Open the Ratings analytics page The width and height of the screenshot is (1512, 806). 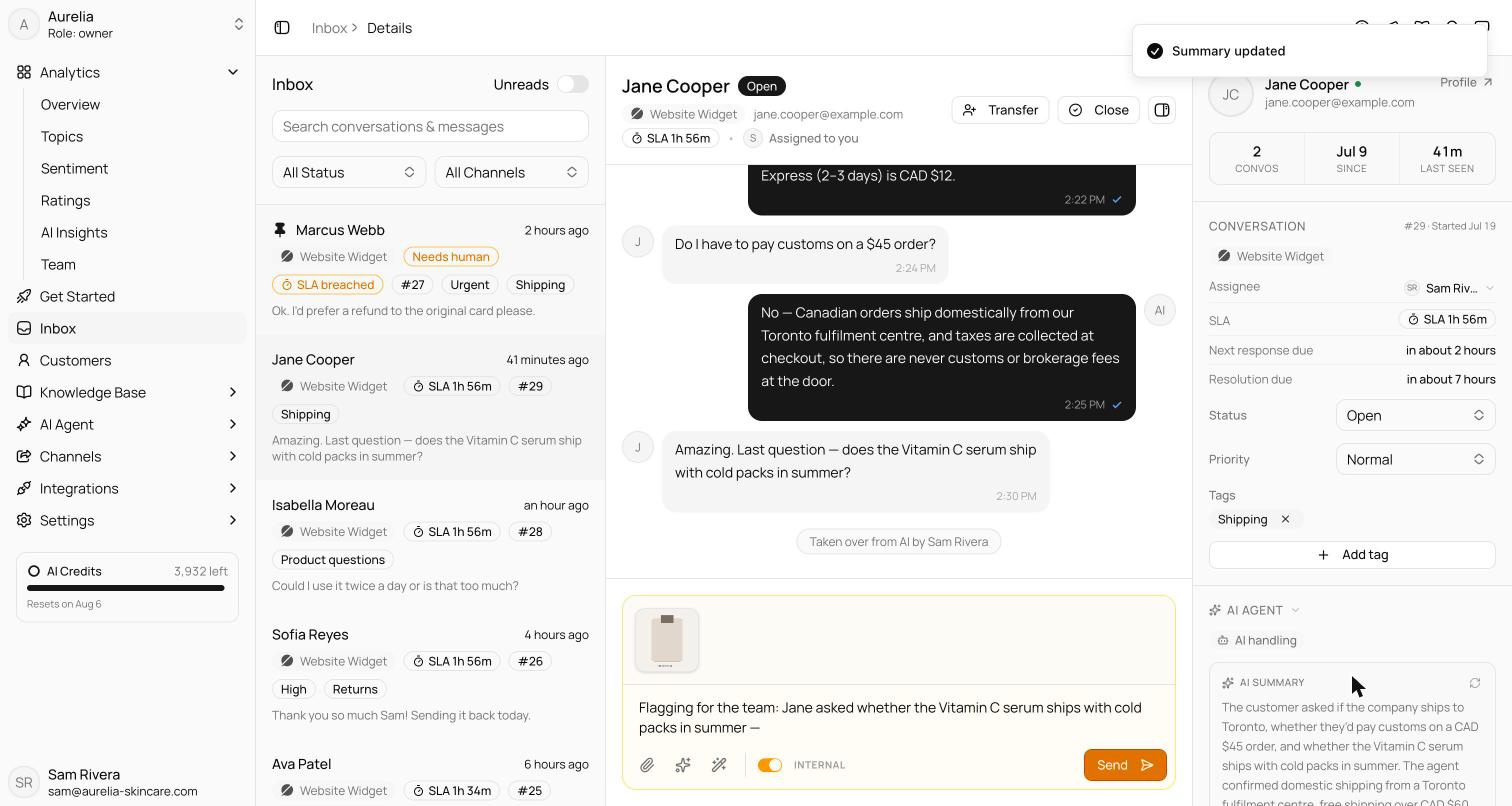[65, 200]
